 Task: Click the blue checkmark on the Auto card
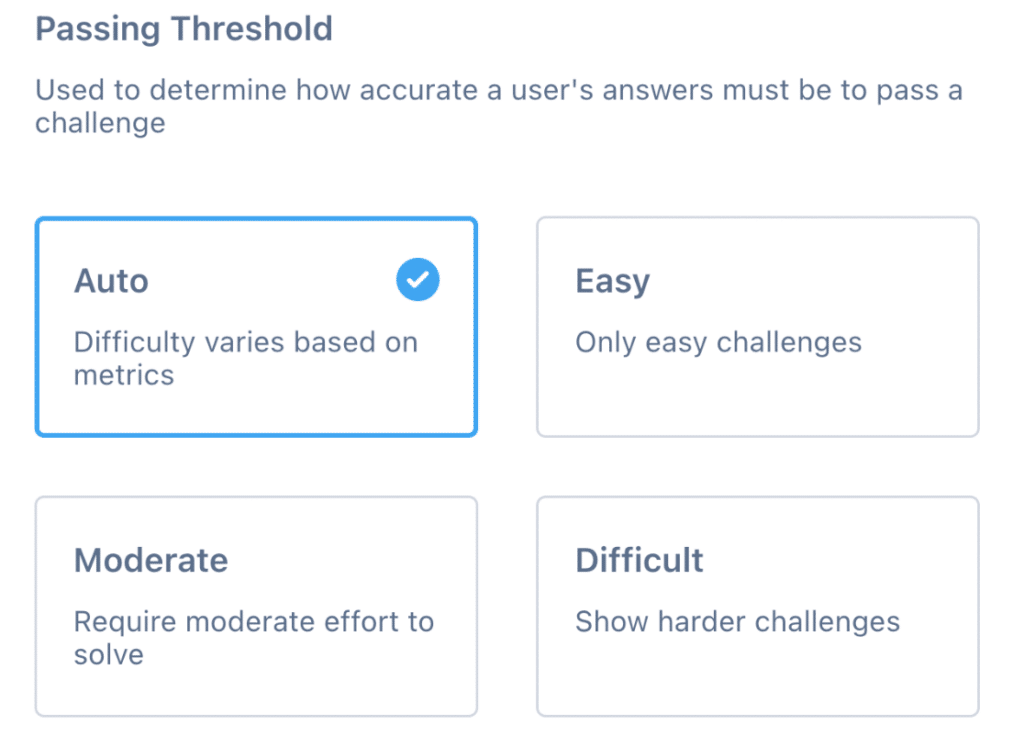(x=418, y=280)
